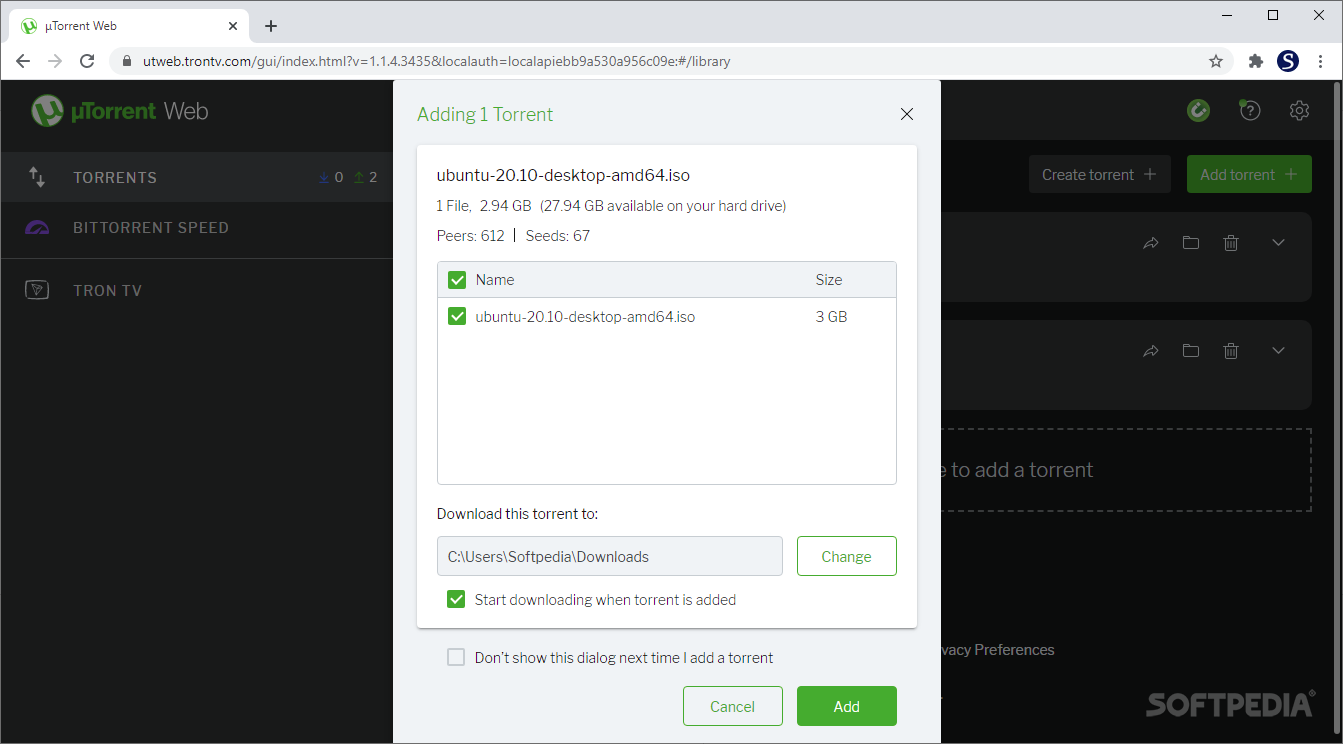
Task: Click the green update refresh icon
Action: coord(1199,111)
